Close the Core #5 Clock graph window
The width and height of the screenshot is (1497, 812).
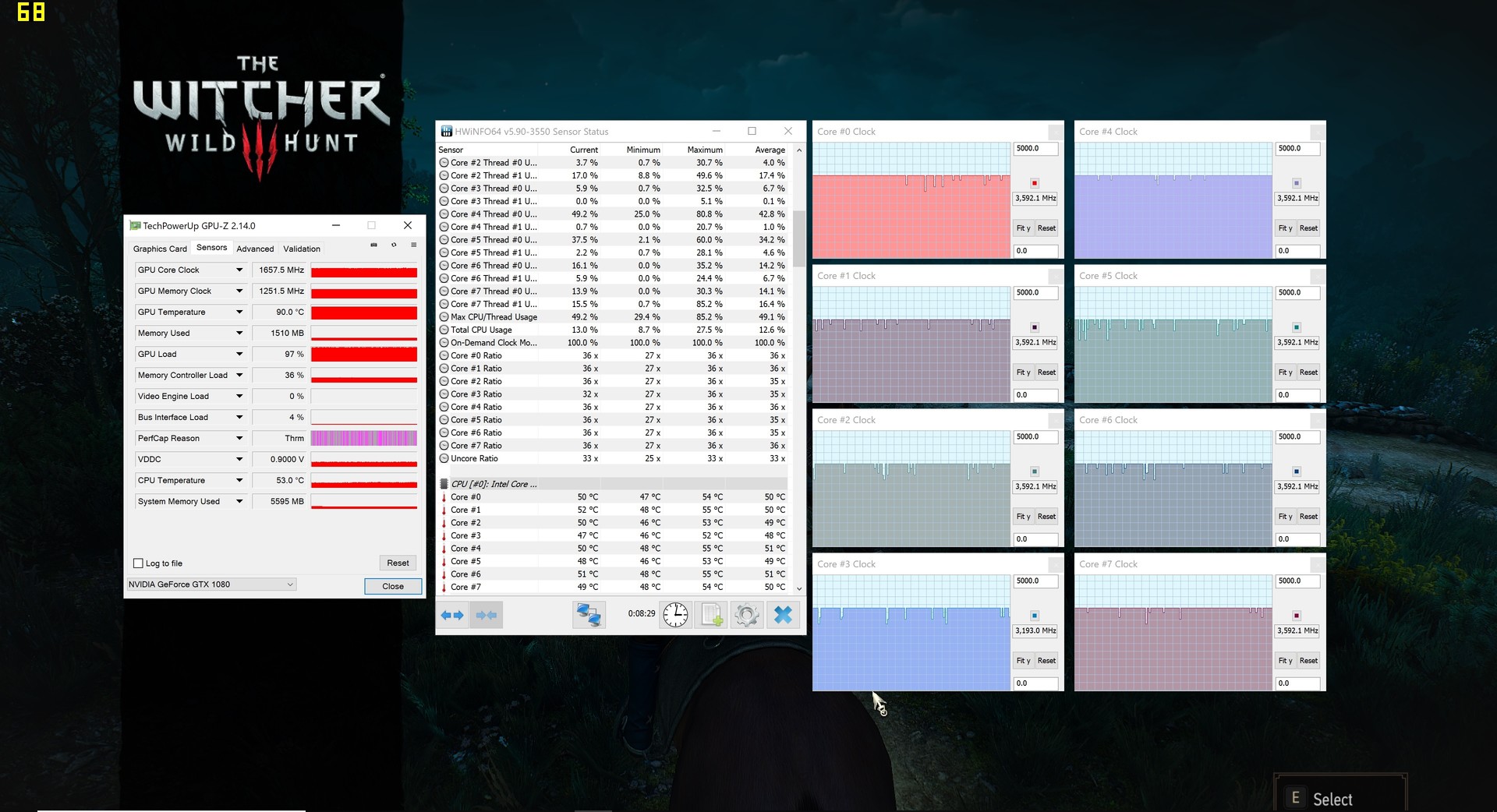point(1317,276)
